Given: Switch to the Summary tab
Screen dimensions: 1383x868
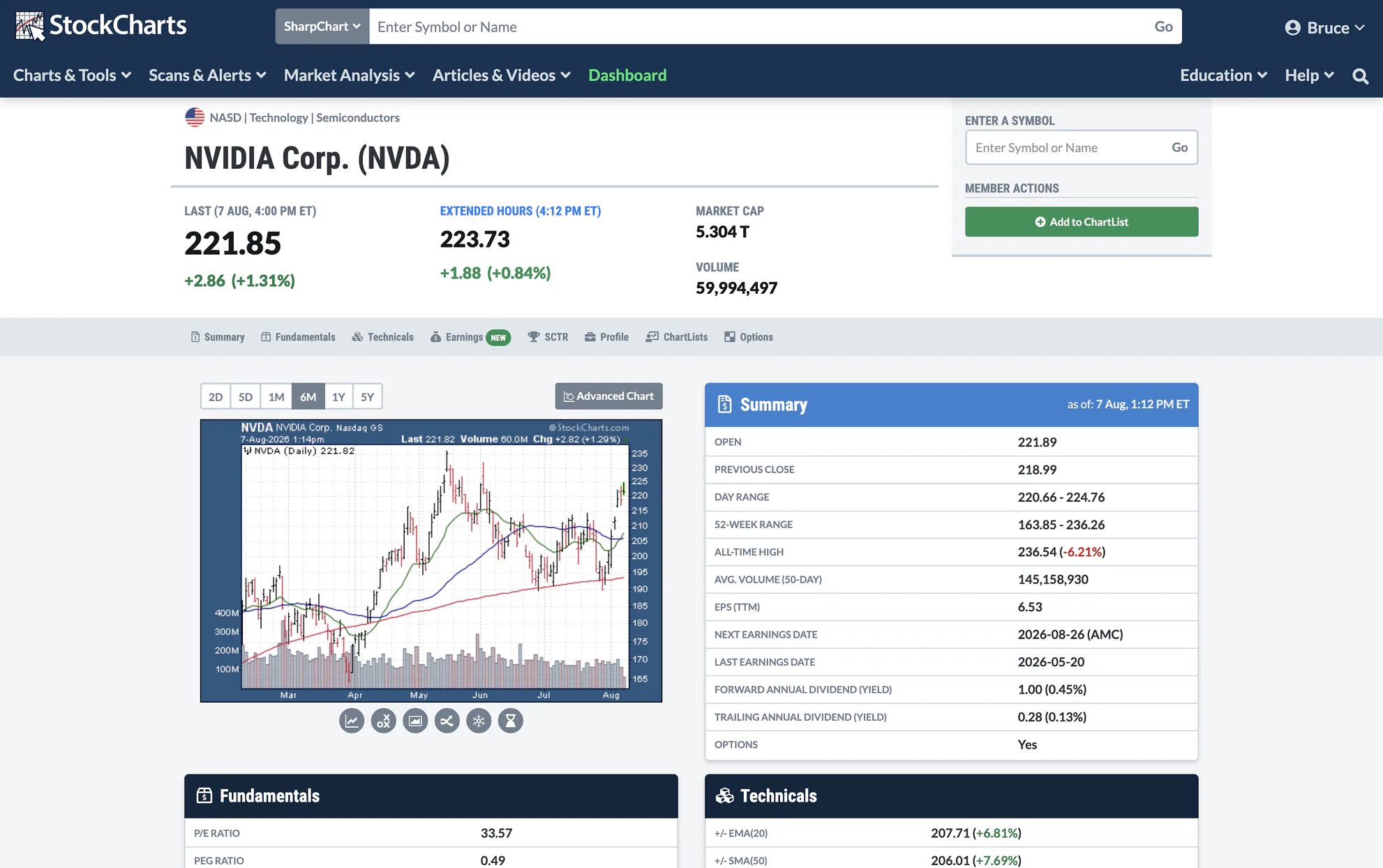Looking at the screenshot, I should click(x=218, y=337).
